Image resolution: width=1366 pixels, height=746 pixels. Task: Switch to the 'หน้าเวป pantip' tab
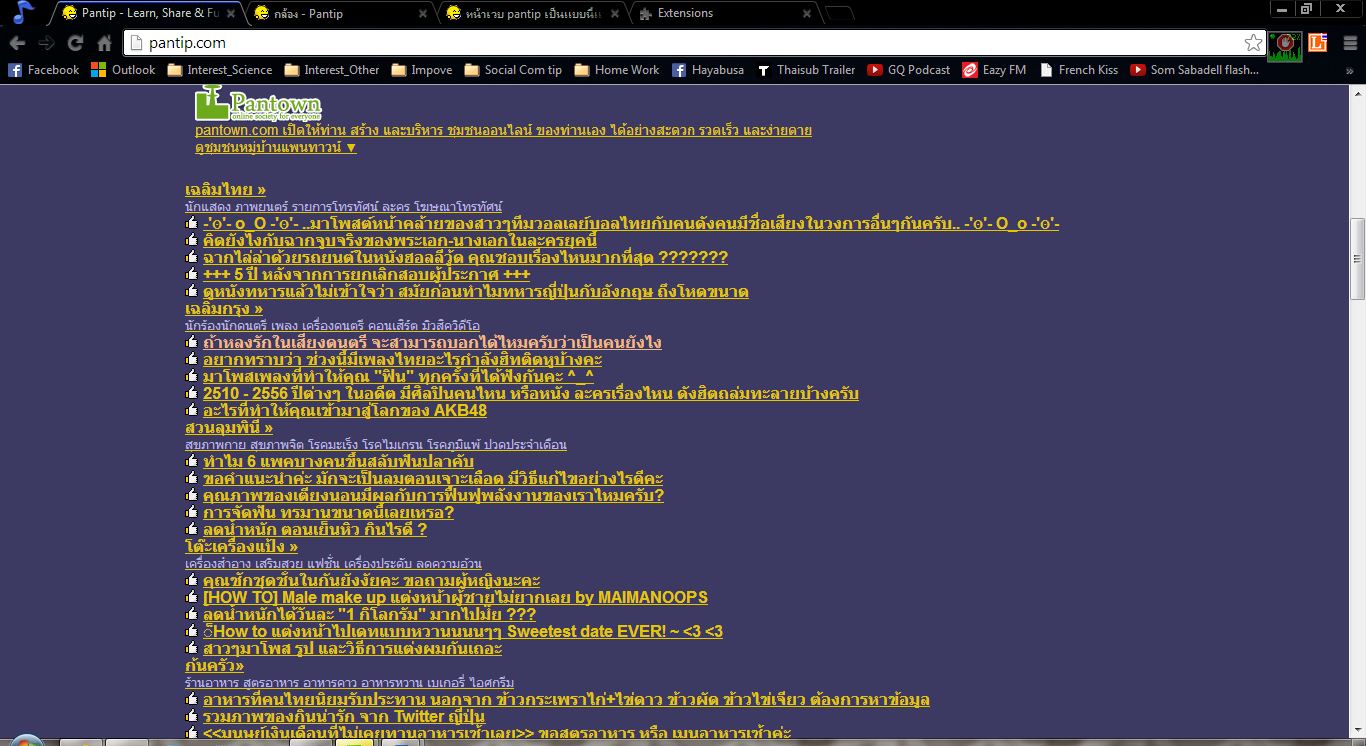532,13
